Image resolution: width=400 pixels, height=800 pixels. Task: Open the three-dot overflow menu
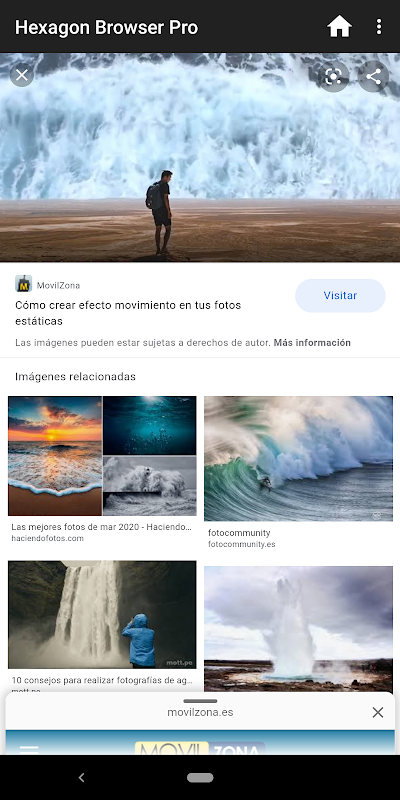(379, 27)
